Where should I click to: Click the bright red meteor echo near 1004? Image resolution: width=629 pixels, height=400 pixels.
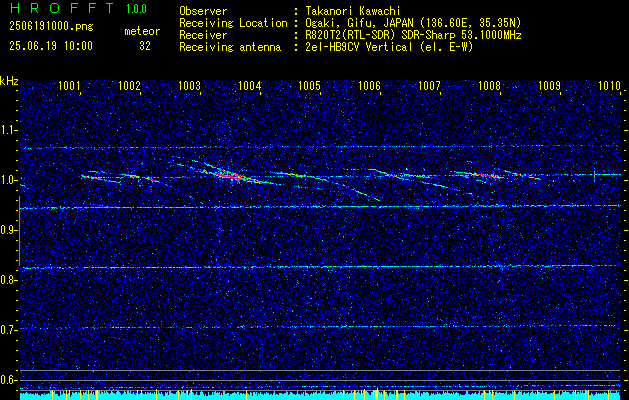tap(233, 175)
